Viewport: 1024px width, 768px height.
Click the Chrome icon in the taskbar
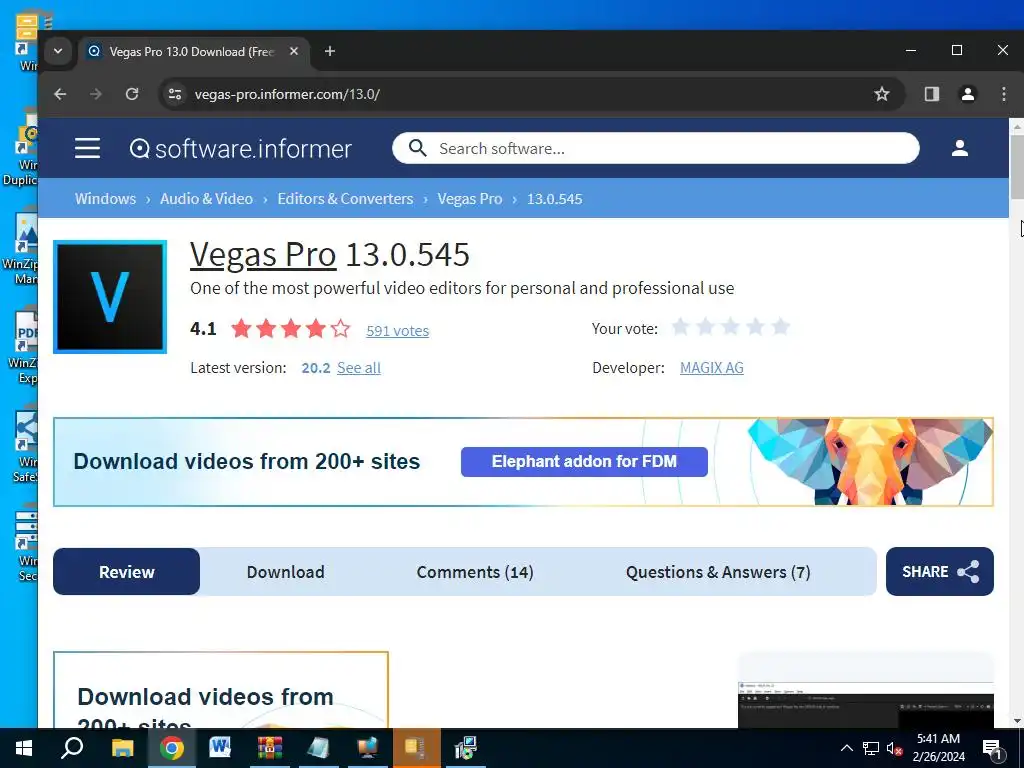point(172,748)
